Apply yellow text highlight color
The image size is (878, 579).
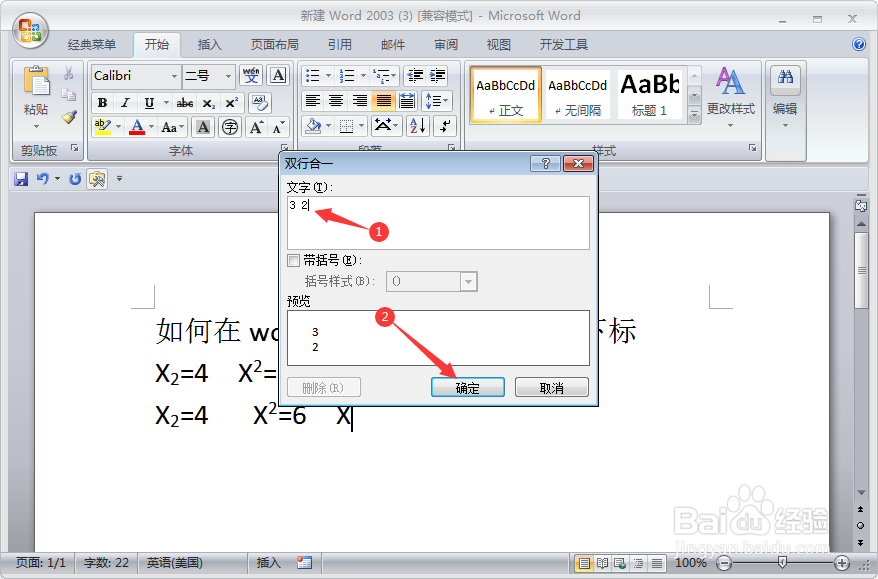point(102,127)
